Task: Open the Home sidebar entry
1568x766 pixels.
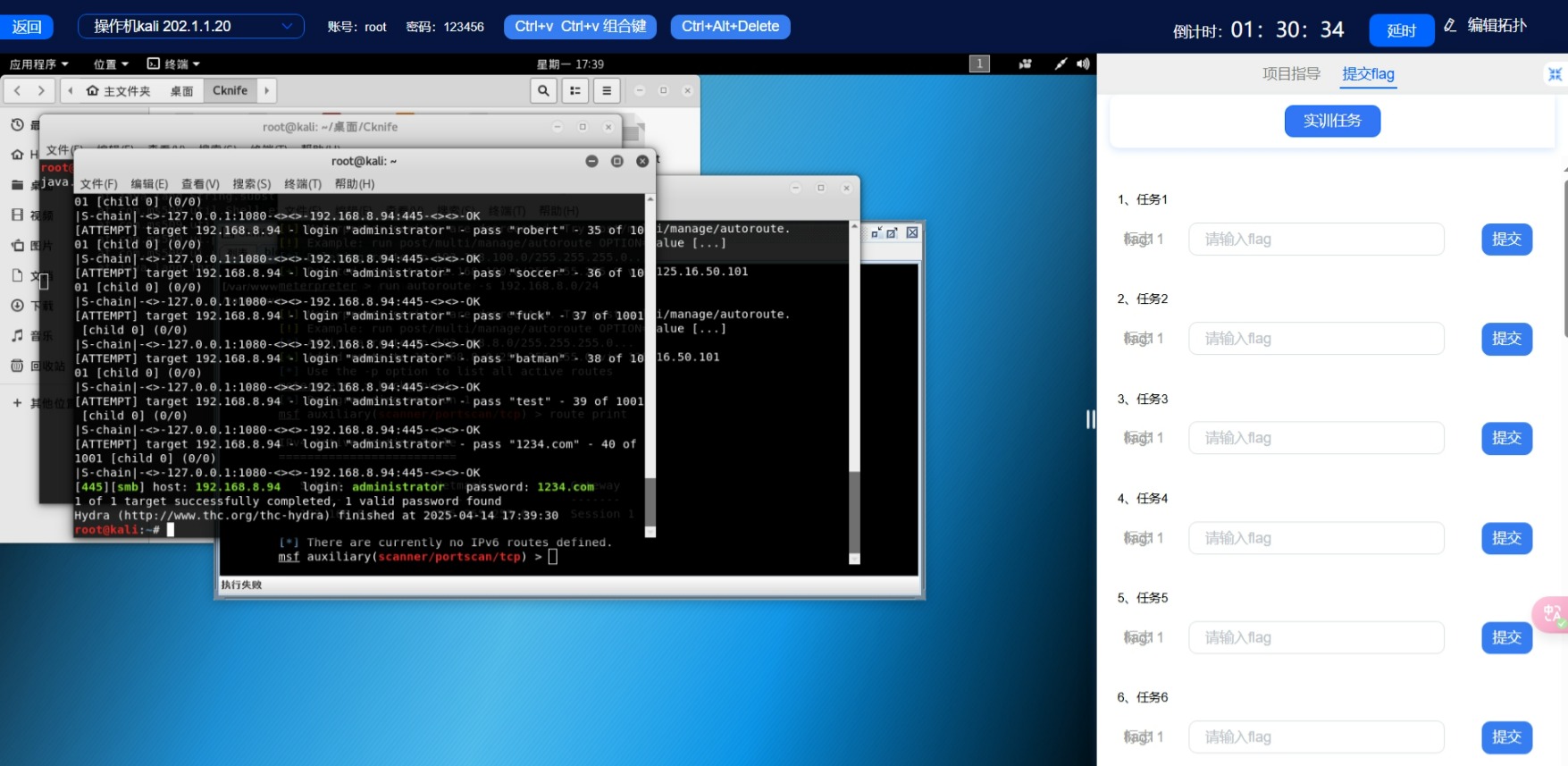Action: [17, 155]
